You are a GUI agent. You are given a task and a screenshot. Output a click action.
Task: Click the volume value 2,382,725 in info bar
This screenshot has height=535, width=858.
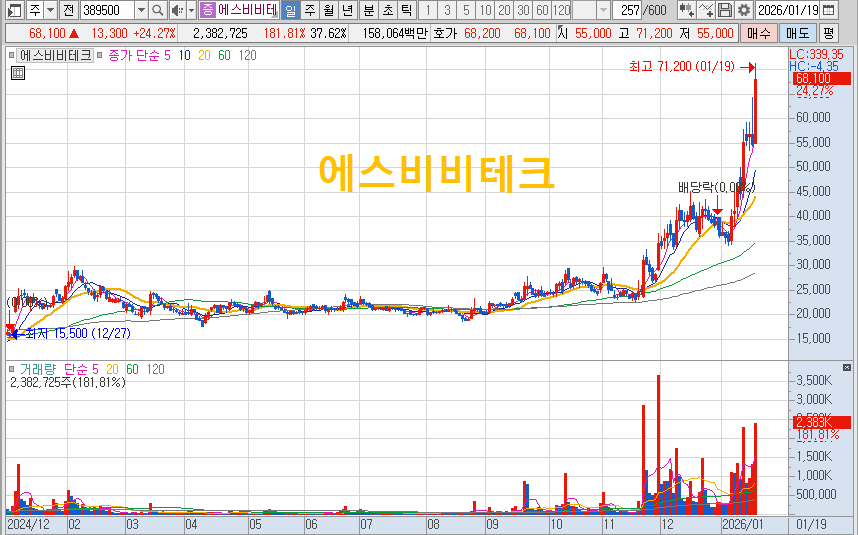click(221, 33)
